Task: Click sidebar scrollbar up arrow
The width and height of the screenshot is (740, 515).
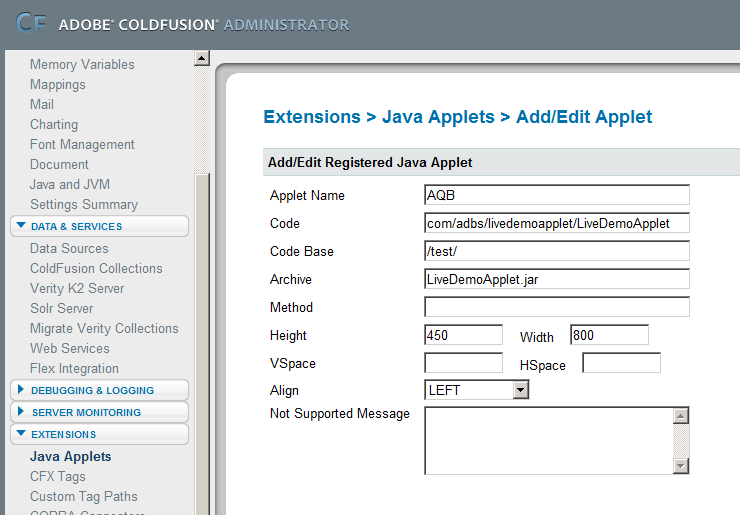Action: coord(202,59)
